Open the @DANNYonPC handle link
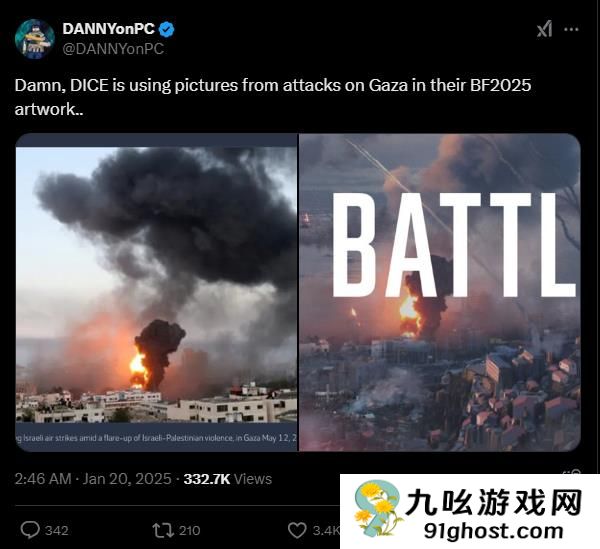 [x=113, y=49]
